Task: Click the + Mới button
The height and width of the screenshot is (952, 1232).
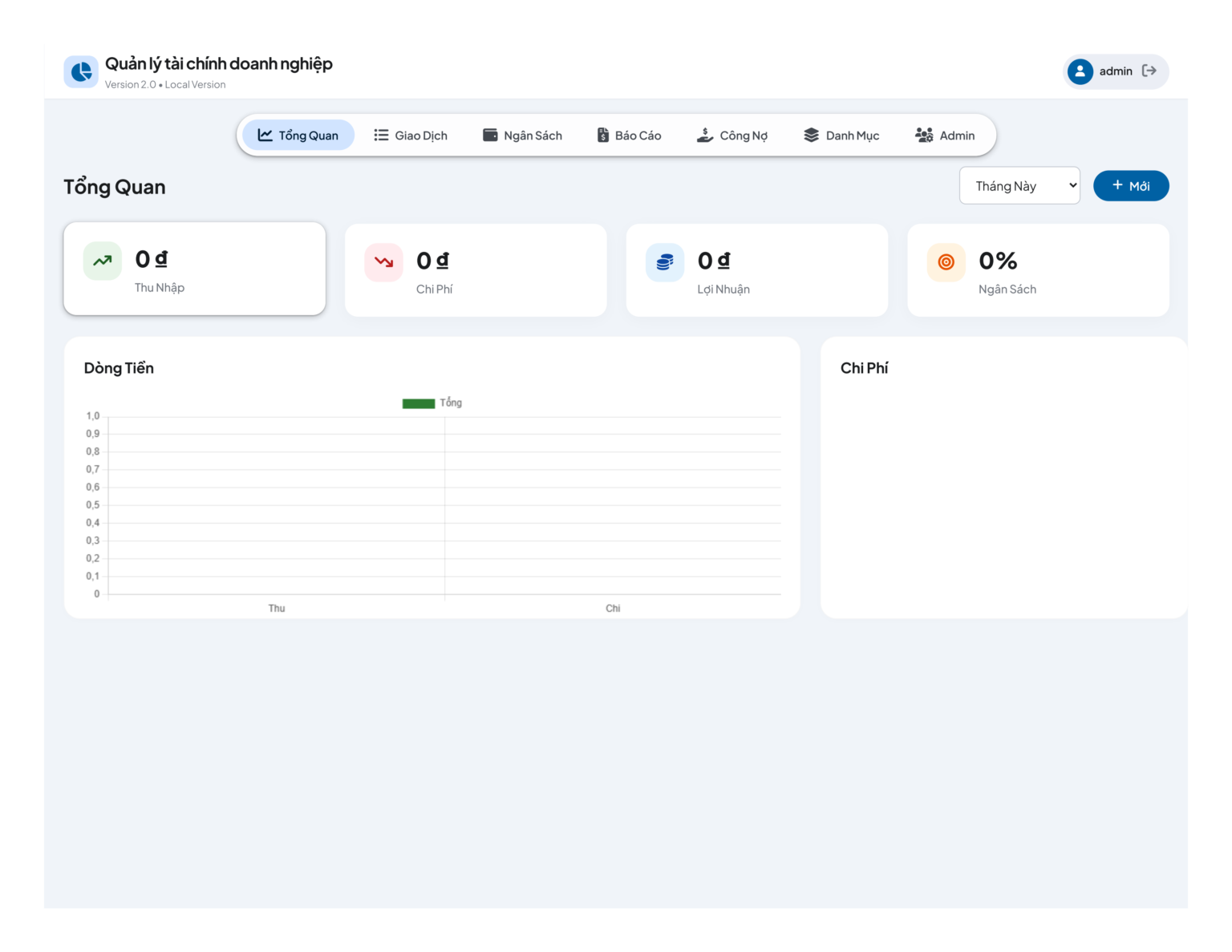Action: pos(1131,186)
